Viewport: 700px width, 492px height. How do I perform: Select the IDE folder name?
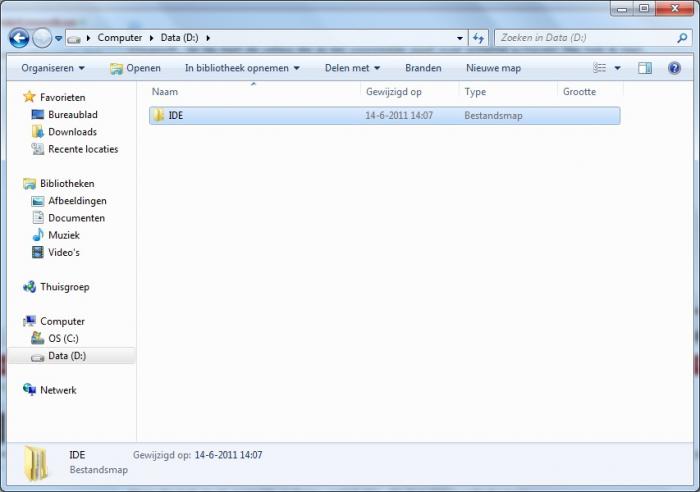point(175,115)
